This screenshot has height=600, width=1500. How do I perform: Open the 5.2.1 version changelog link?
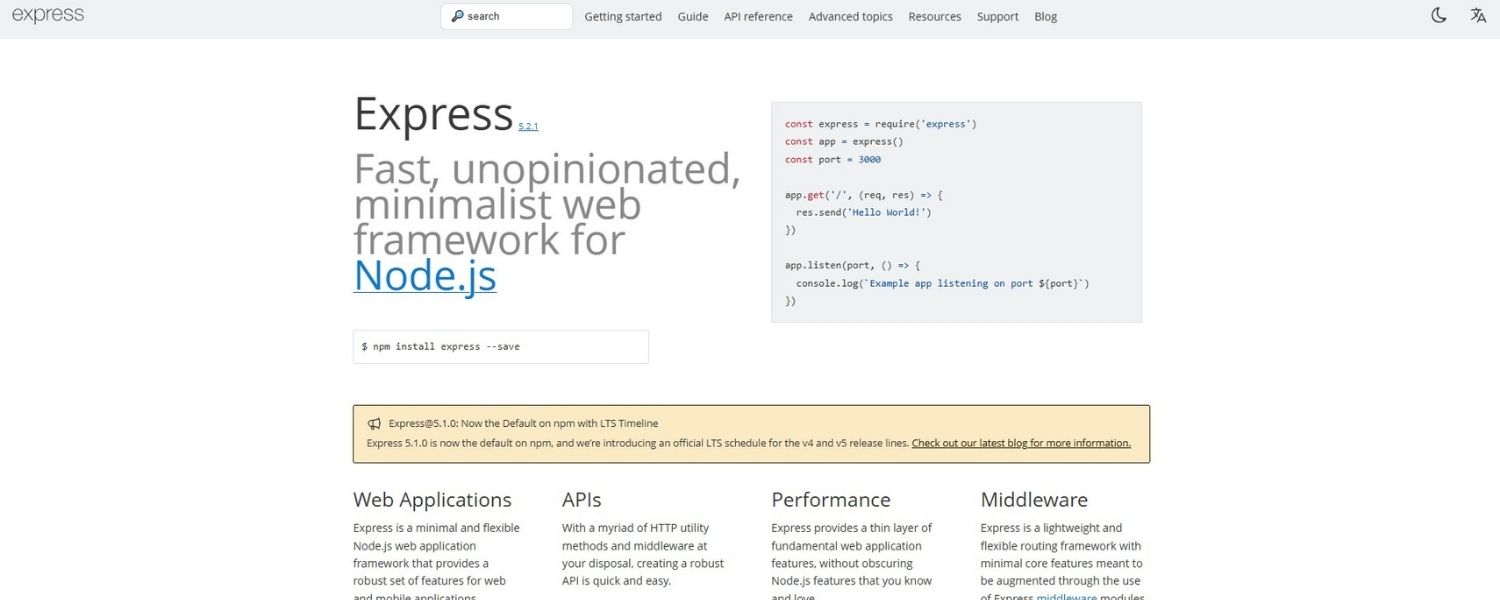(x=527, y=125)
